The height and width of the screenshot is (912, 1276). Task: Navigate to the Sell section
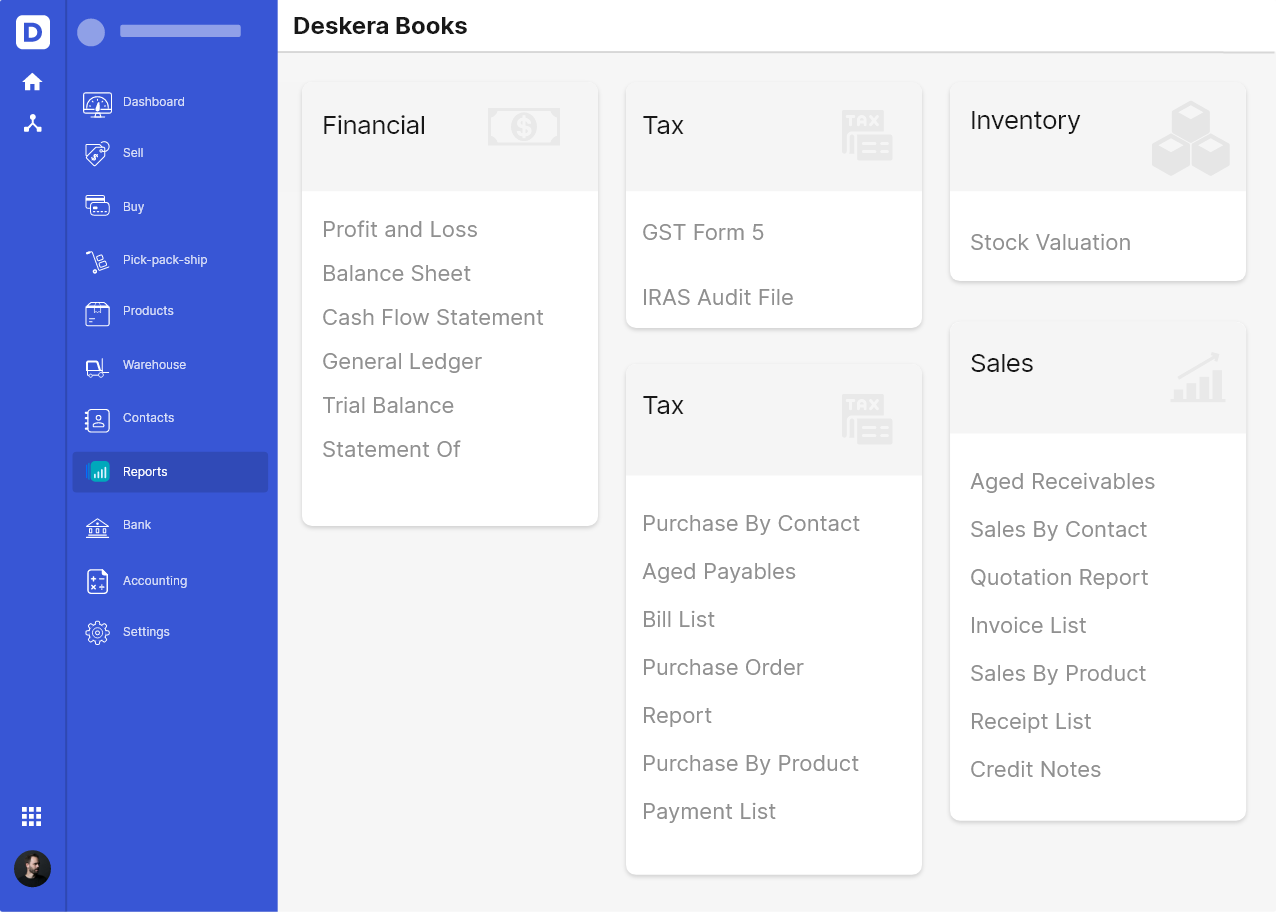[170, 153]
